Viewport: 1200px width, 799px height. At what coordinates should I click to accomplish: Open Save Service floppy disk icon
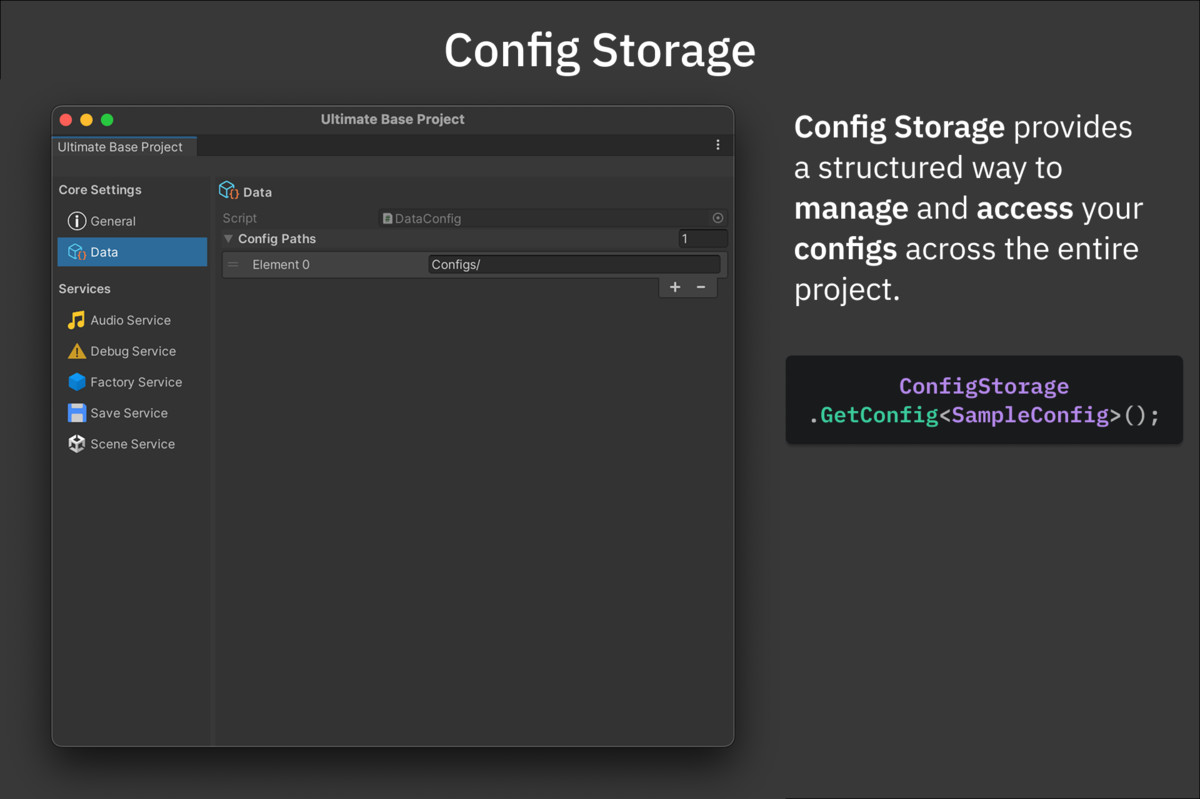76,413
